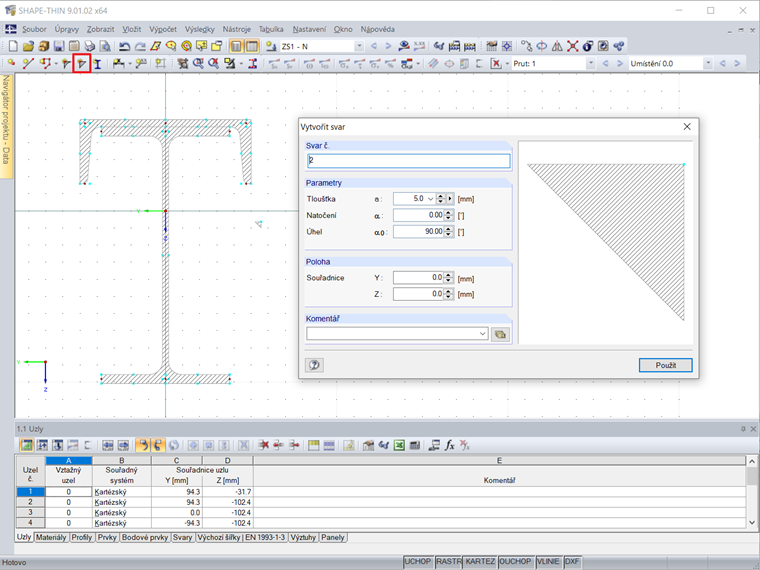Increase Úhel angle using the stepper

click(448, 229)
